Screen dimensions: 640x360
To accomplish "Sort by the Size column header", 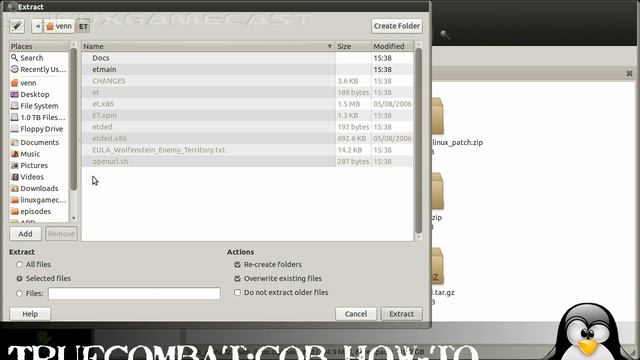I will [353, 47].
